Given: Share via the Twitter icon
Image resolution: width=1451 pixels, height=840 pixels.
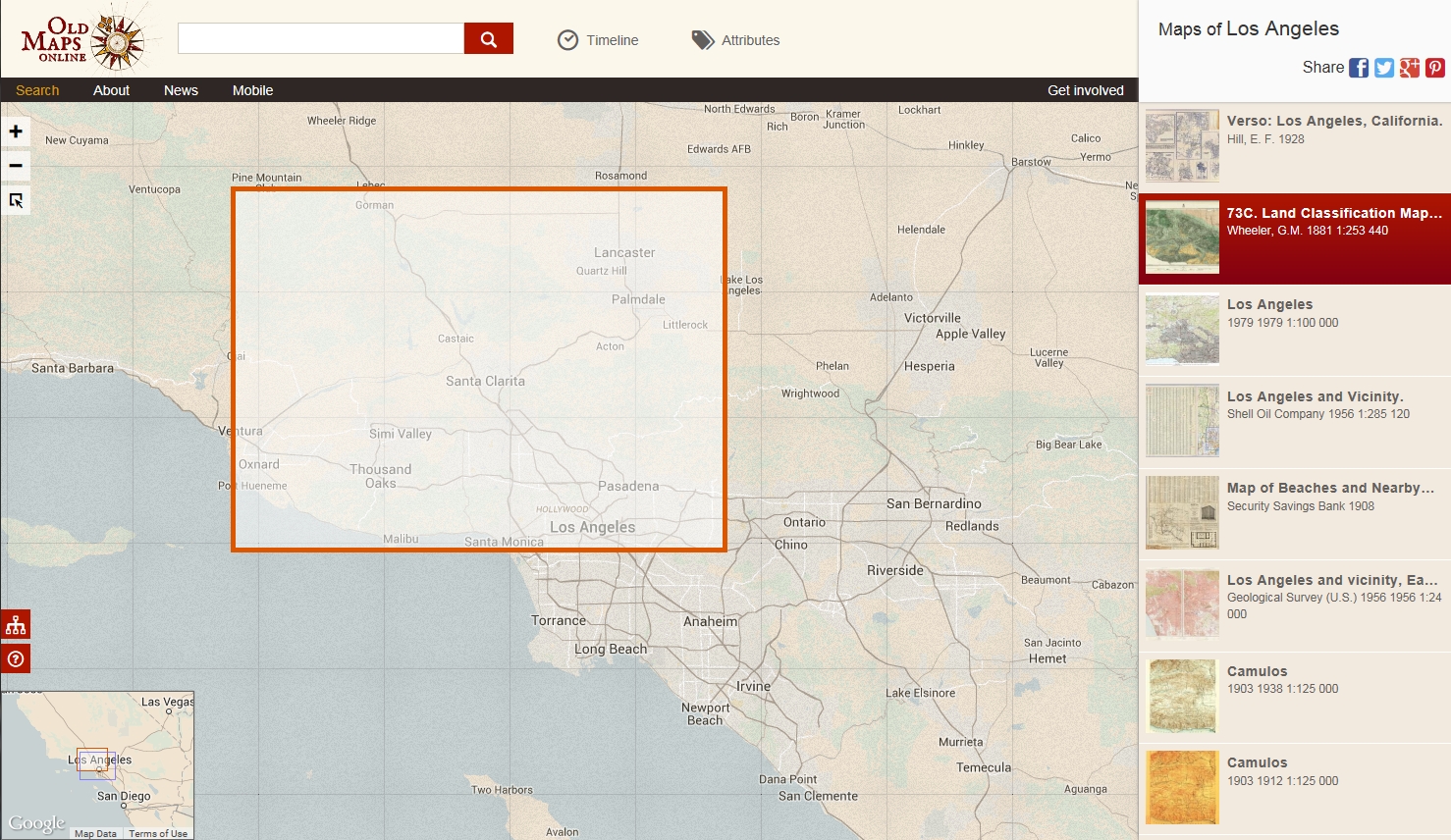Looking at the screenshot, I should click(1384, 68).
